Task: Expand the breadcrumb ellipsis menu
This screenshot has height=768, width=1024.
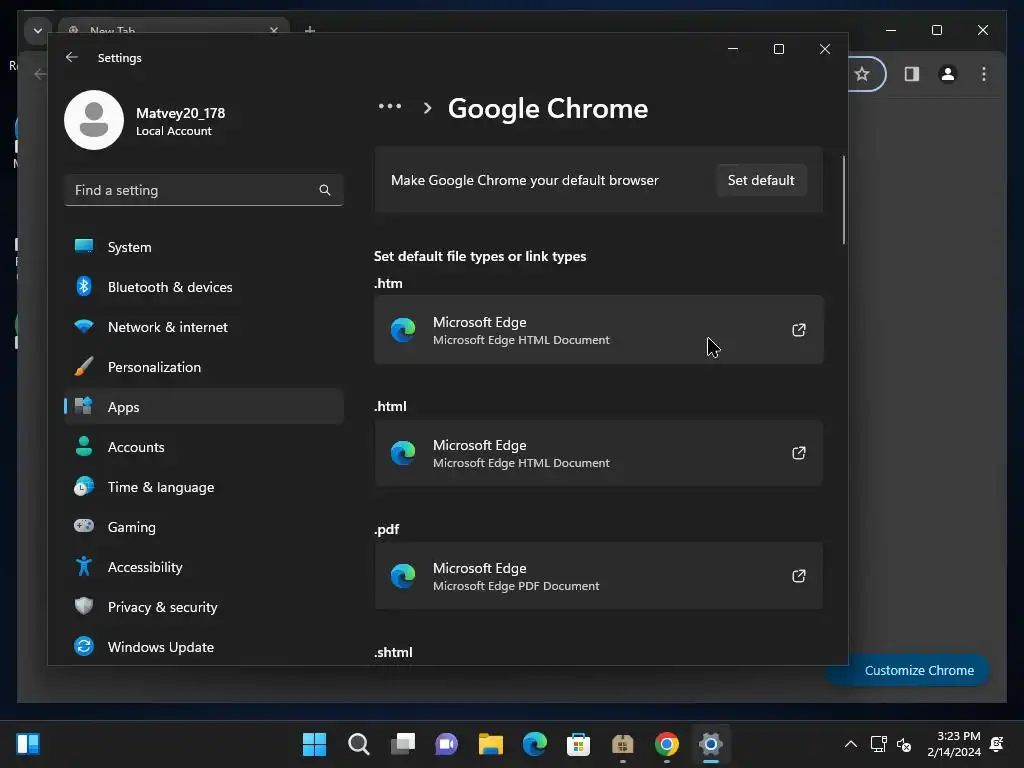Action: click(x=390, y=106)
